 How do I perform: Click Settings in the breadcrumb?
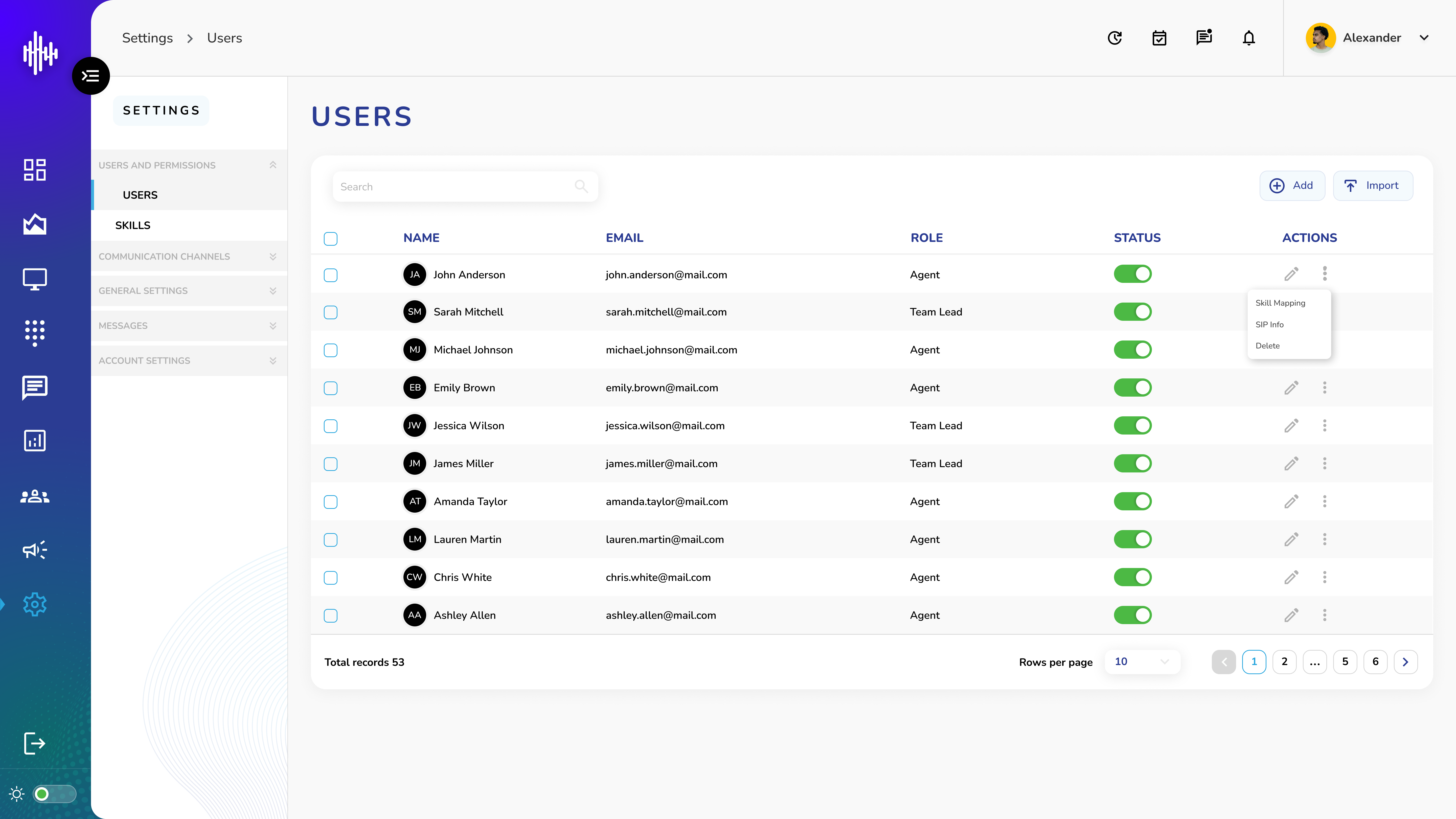point(148,38)
